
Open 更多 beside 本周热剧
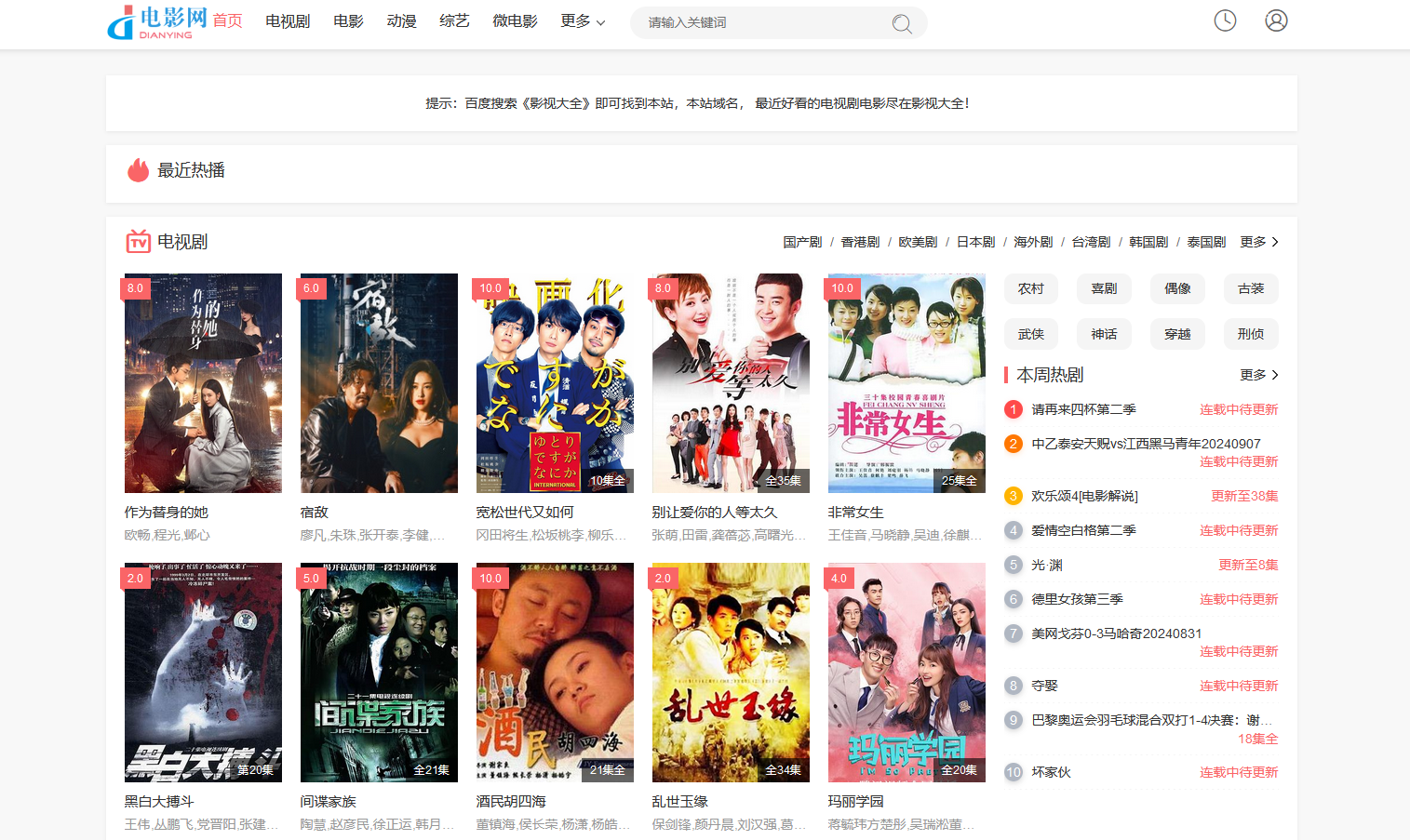coord(1259,375)
